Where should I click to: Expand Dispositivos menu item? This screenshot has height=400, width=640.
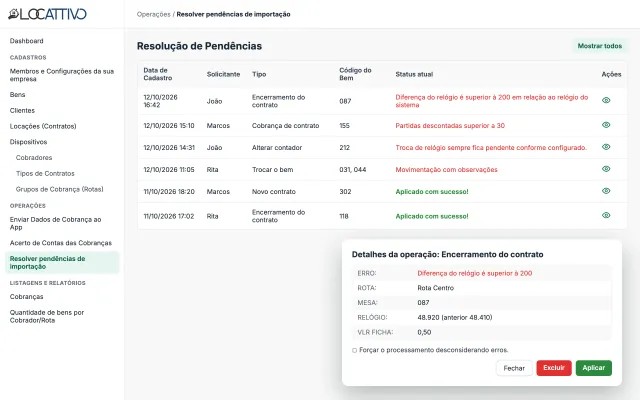pyautogui.click(x=29, y=142)
